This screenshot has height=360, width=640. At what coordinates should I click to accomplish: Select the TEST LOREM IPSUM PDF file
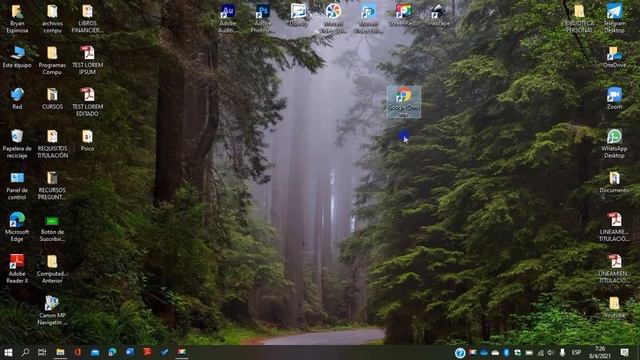pos(87,60)
